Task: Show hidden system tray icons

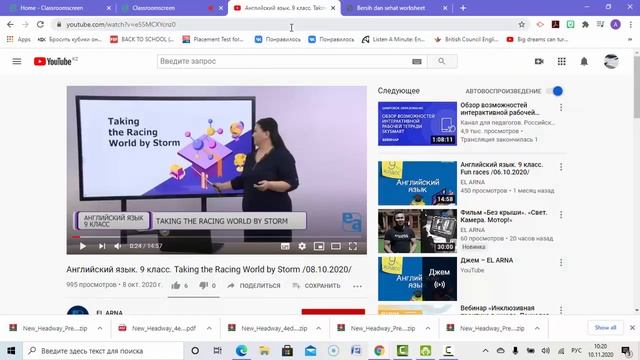Action: pos(485,351)
